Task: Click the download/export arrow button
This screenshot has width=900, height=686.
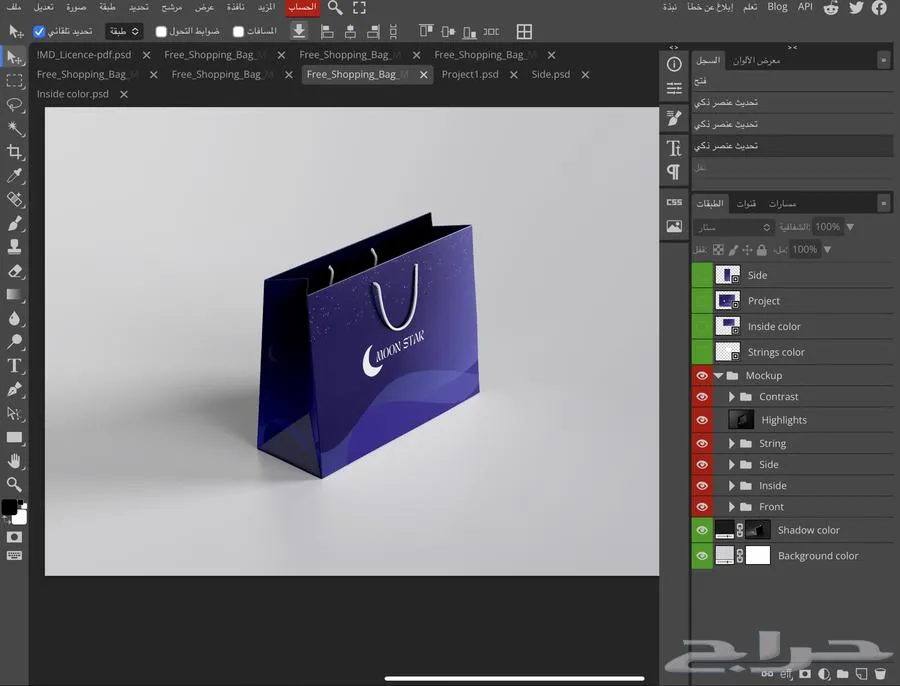Action: coord(298,31)
